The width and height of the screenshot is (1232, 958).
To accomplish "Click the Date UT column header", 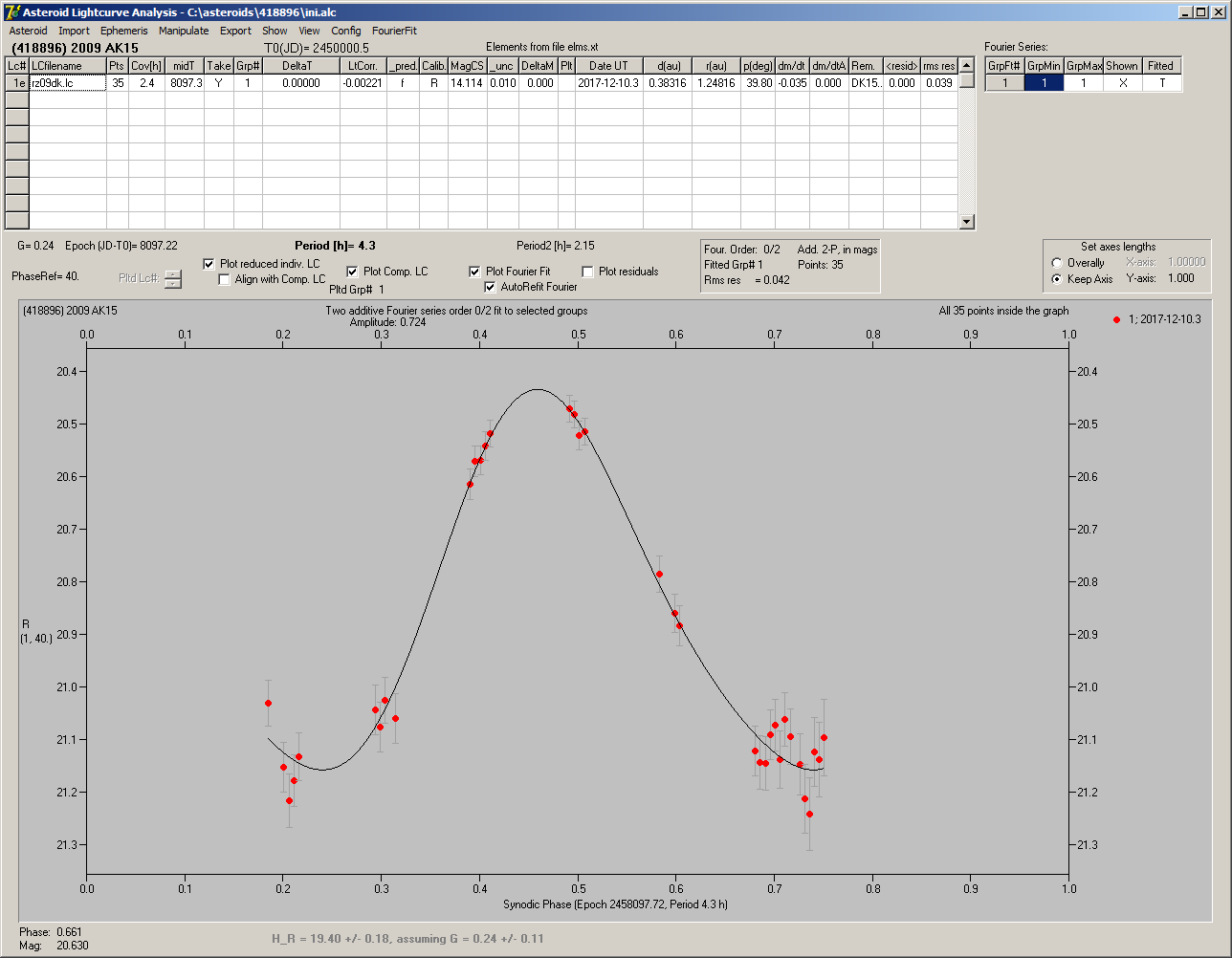I will click(608, 66).
